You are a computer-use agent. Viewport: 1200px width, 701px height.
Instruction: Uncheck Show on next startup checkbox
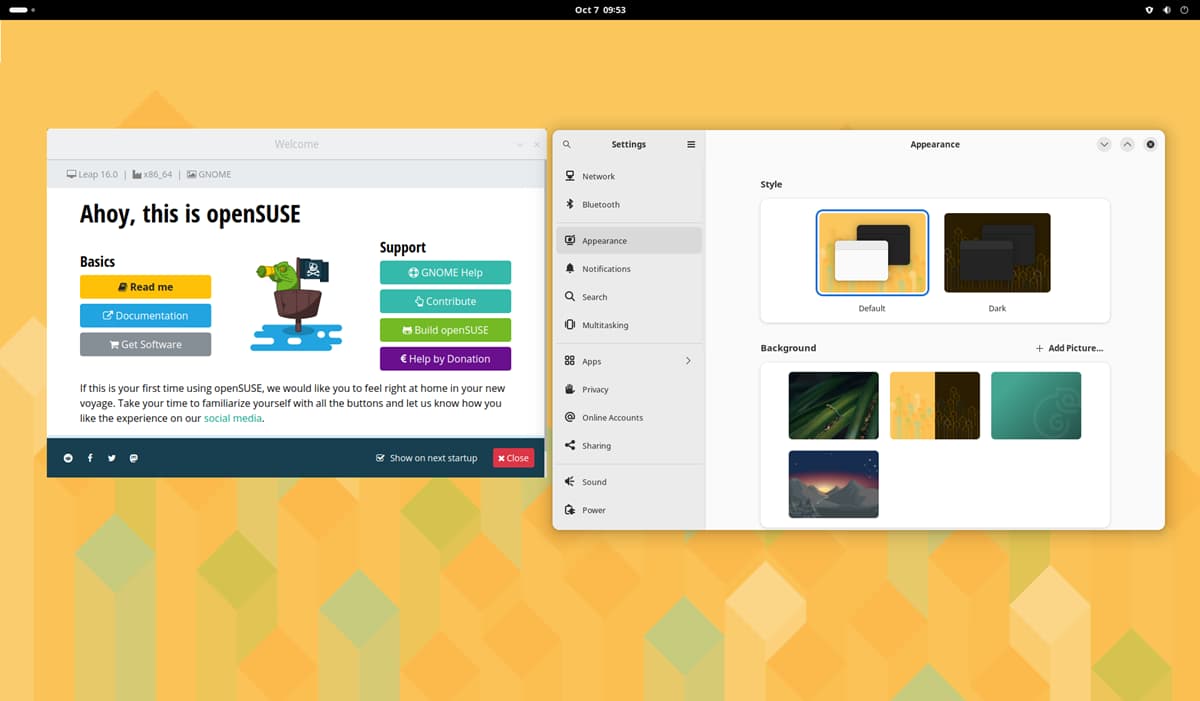click(x=380, y=458)
